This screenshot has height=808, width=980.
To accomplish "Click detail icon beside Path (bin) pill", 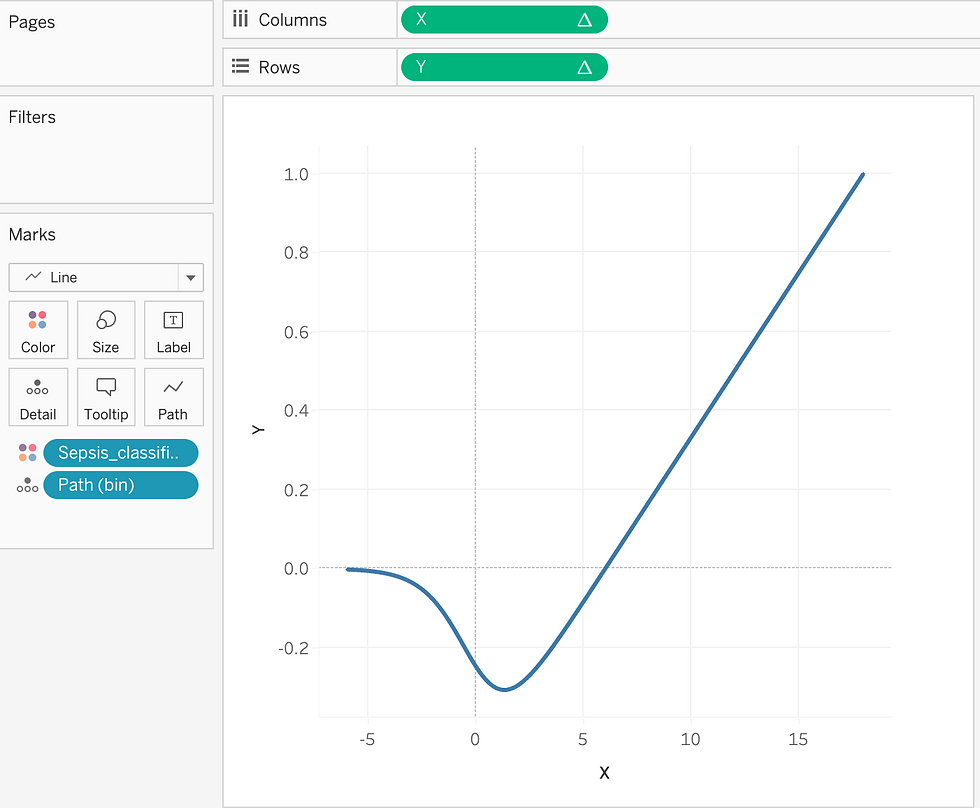I will coord(28,485).
